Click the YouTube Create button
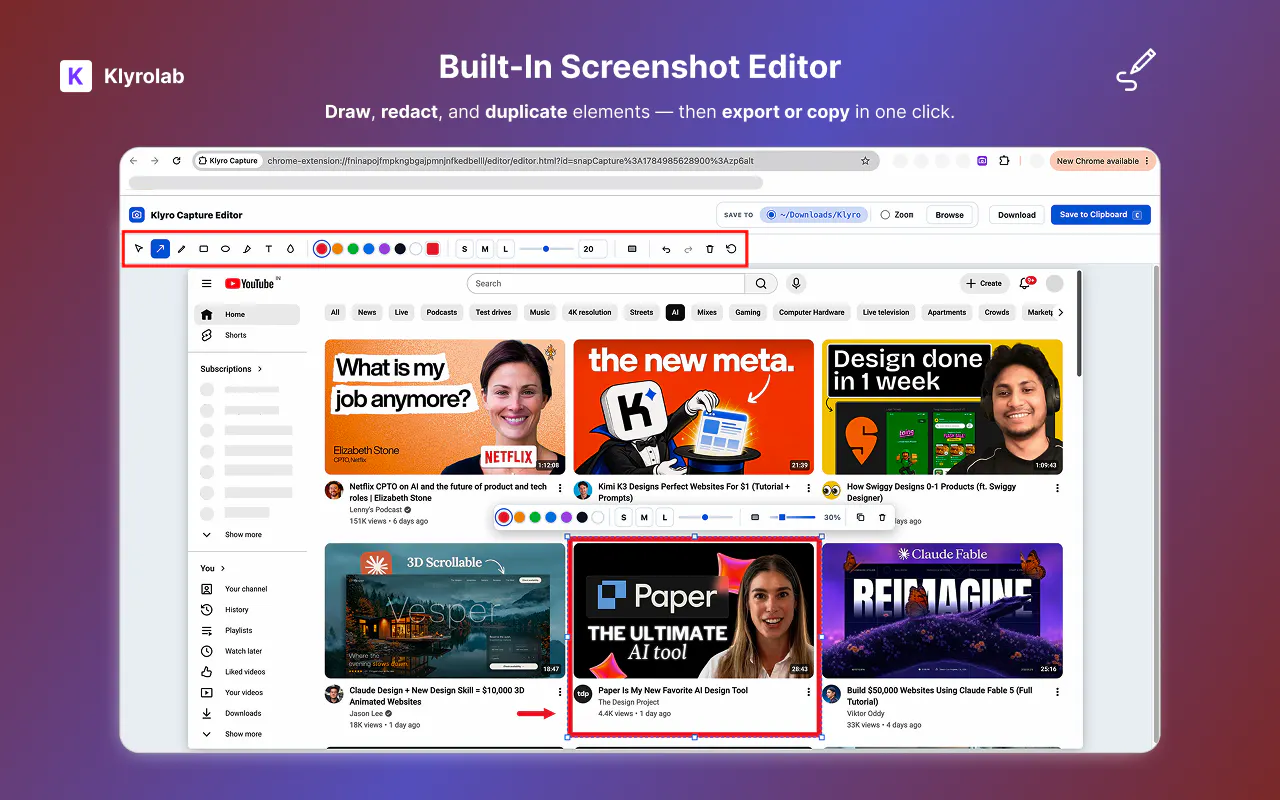The width and height of the screenshot is (1280, 800). [x=984, y=284]
